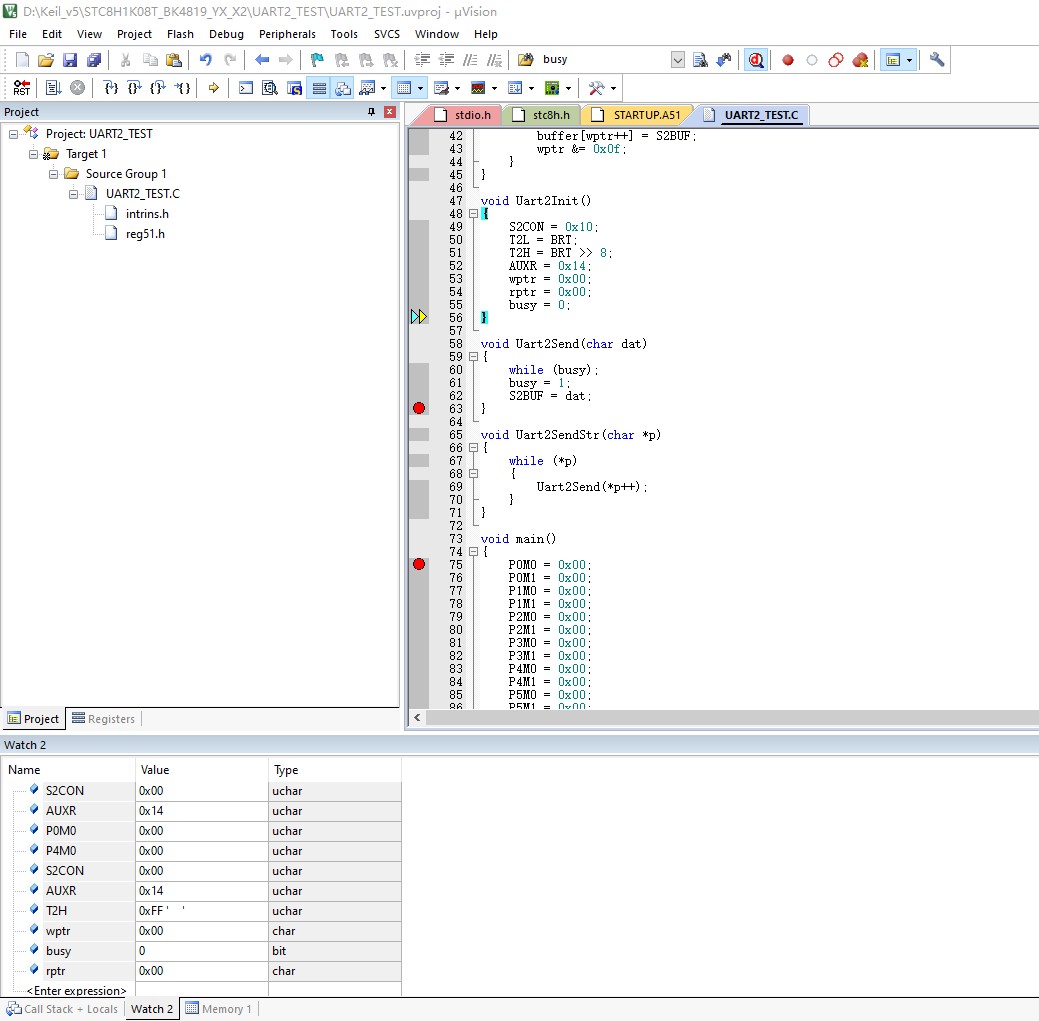1039x1022 pixels.
Task: Toggle the Project panel pin button
Action: tap(371, 111)
